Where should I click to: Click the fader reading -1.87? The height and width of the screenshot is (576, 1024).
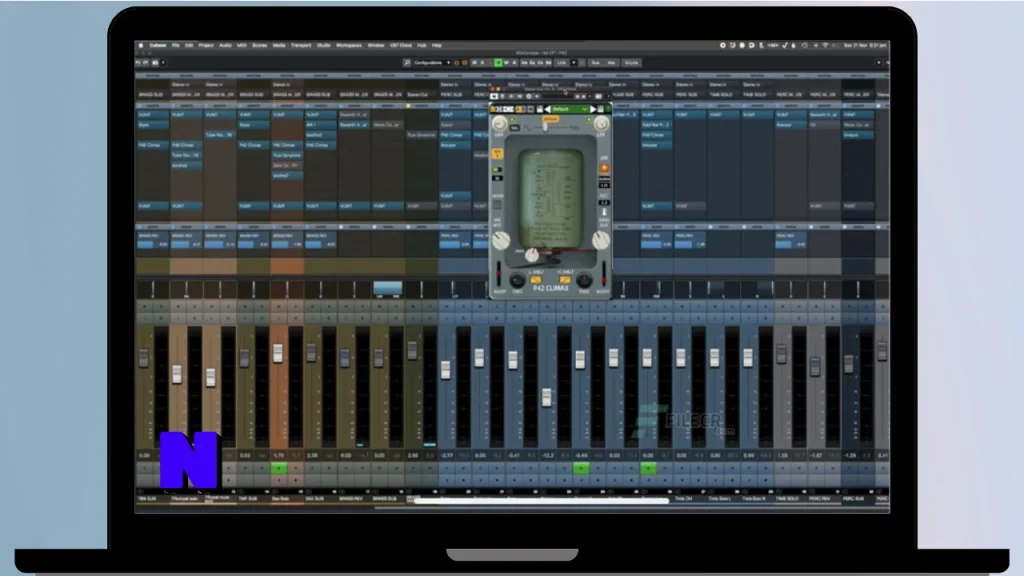point(815,366)
